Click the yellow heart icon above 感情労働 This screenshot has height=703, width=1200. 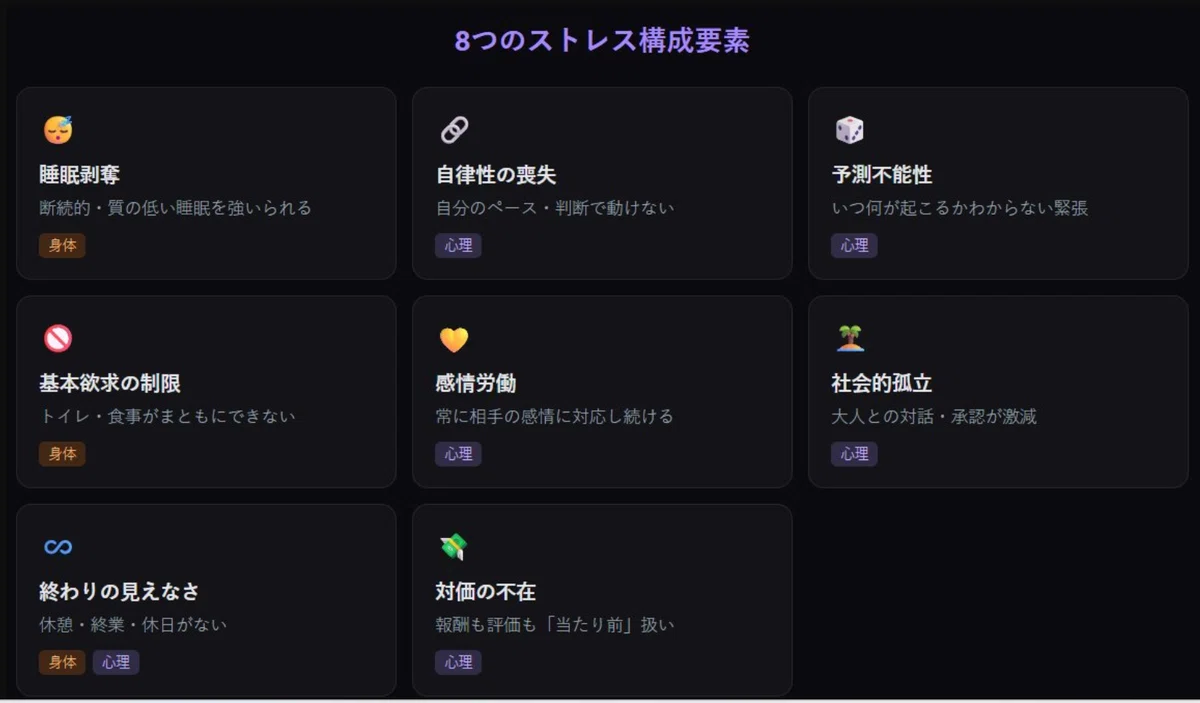(x=454, y=340)
